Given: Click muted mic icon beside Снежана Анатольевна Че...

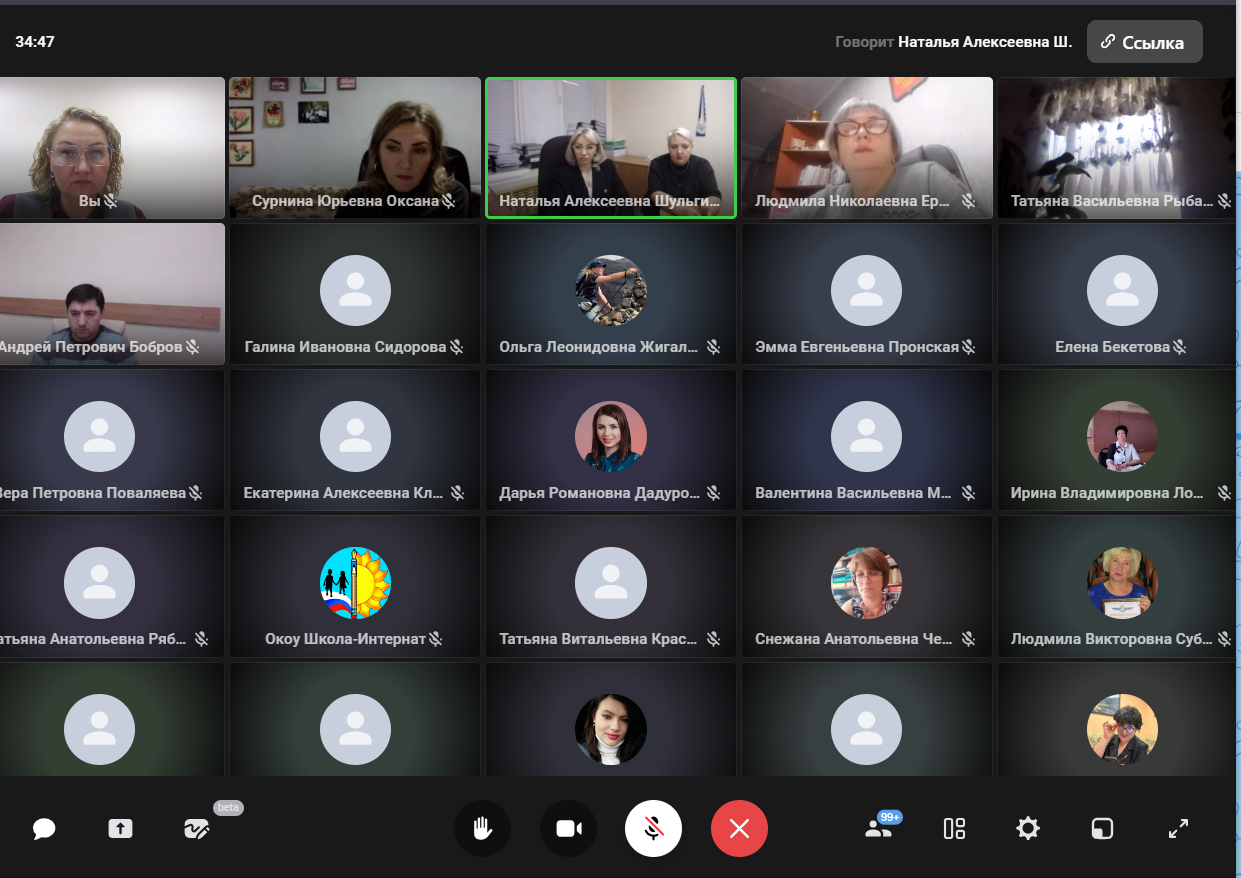Looking at the screenshot, I should [968, 638].
